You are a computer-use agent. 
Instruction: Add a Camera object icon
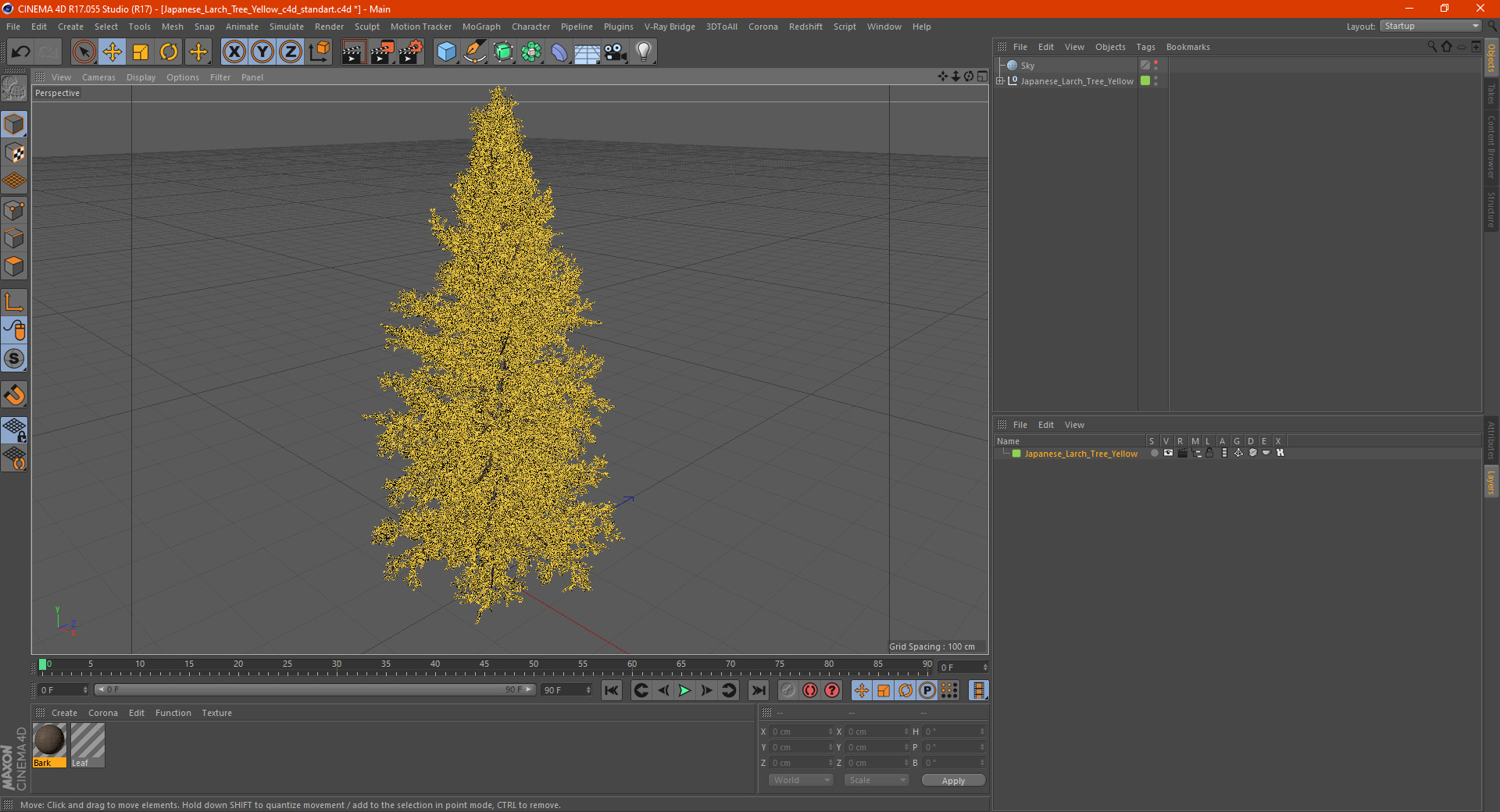pyautogui.click(x=616, y=52)
